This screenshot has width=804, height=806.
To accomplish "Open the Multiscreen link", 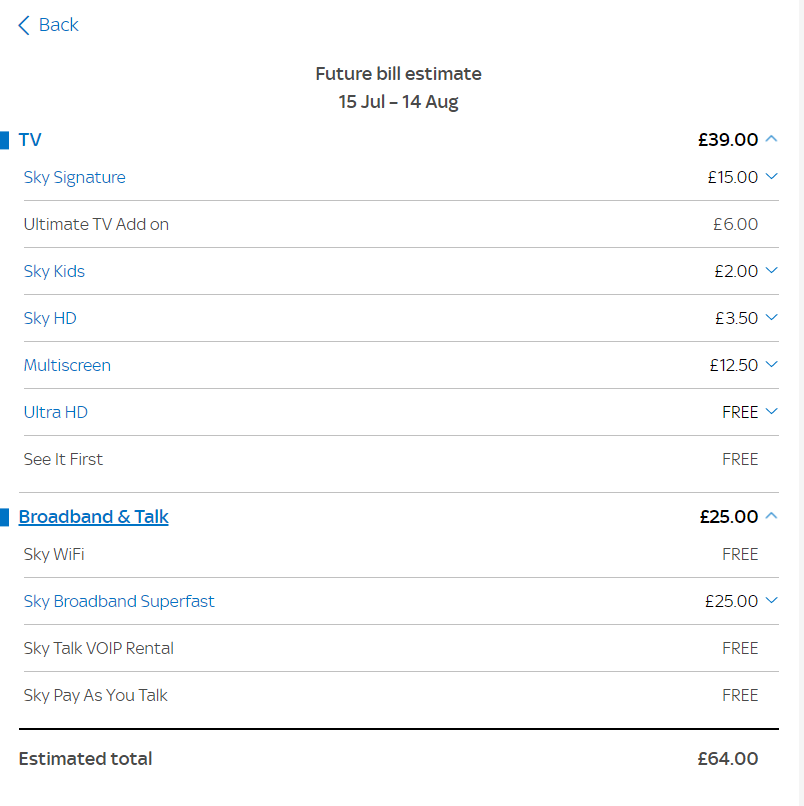I will [67, 365].
